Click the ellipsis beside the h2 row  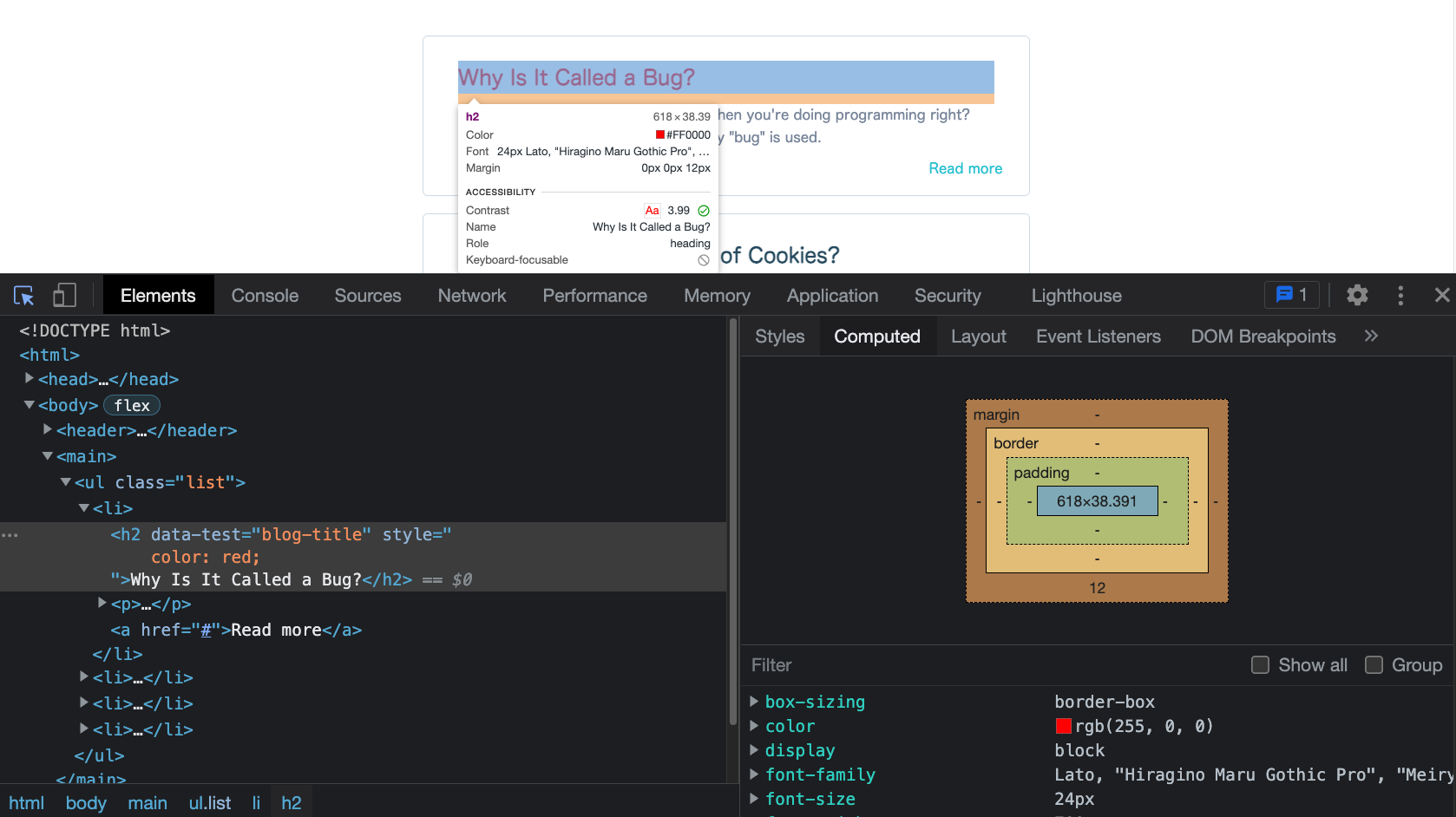pyautogui.click(x=10, y=535)
